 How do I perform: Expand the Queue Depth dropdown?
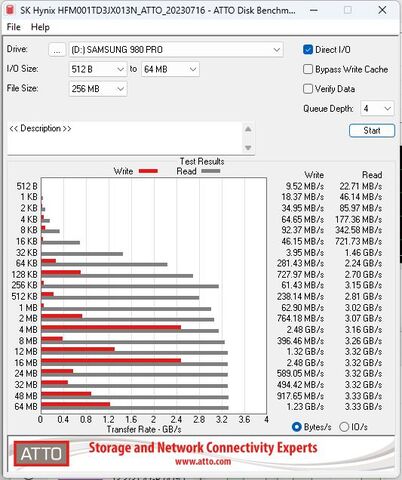pyautogui.click(x=377, y=109)
